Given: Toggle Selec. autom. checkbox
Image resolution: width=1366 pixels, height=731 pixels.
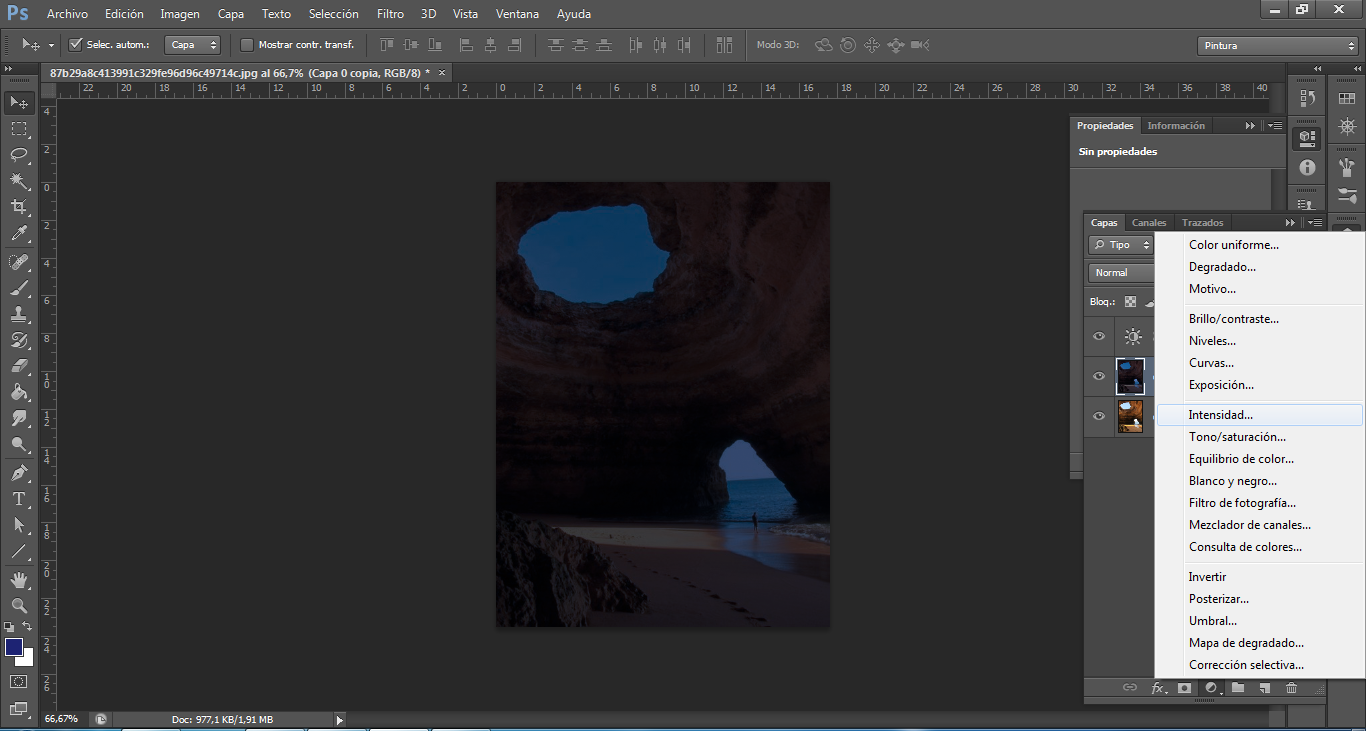Looking at the screenshot, I should click(x=75, y=44).
